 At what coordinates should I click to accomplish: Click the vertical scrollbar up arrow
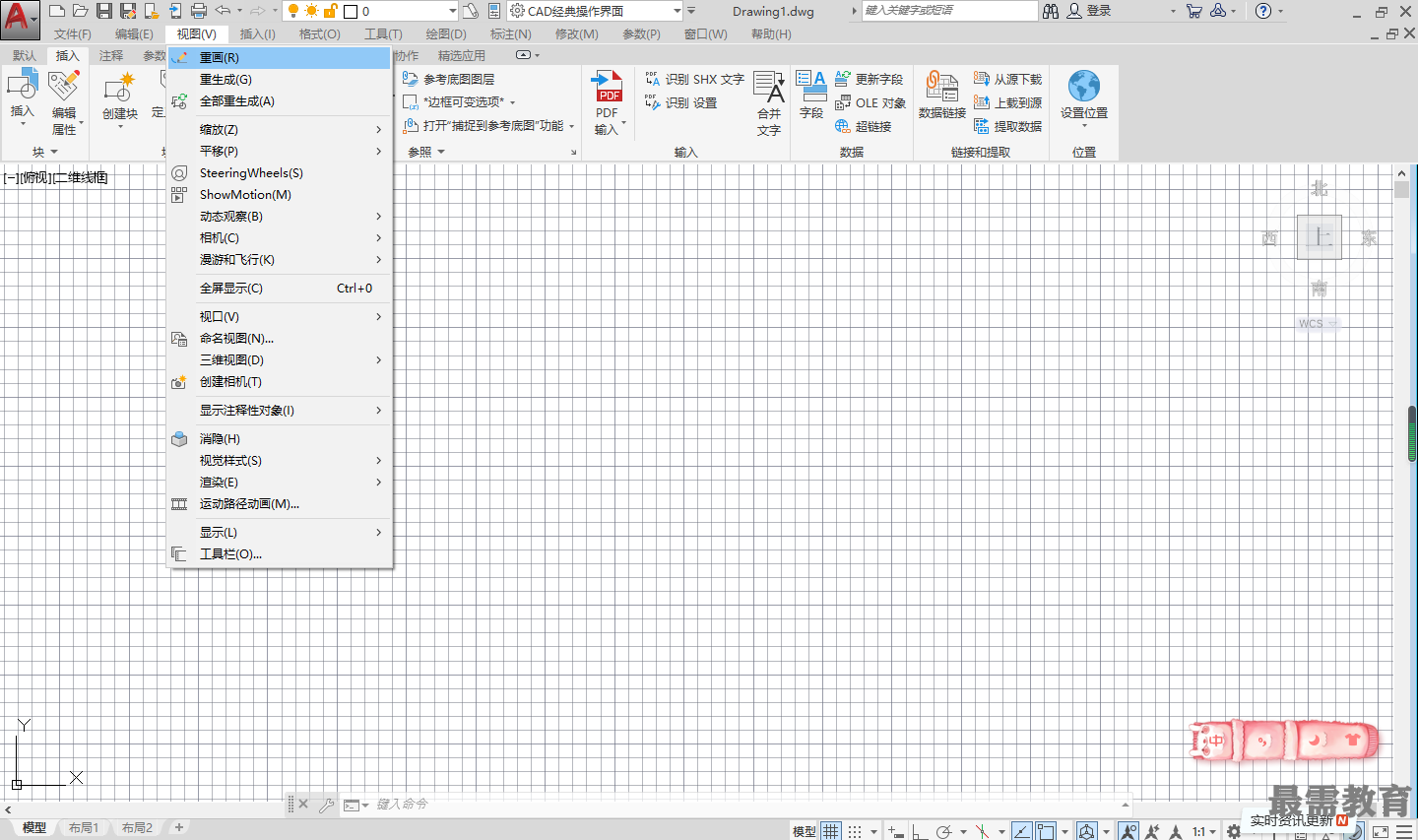[1402, 173]
